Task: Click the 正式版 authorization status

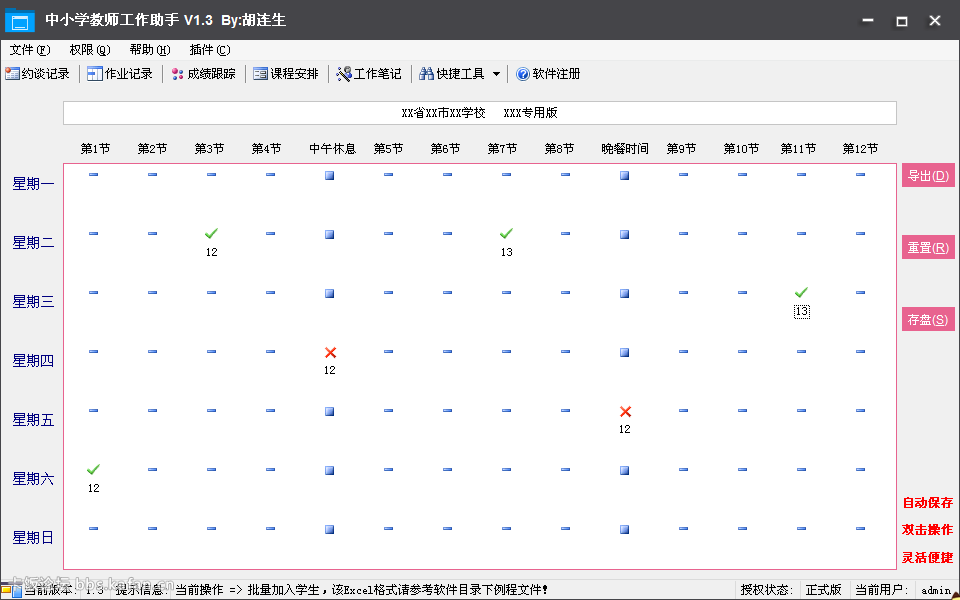Action: (x=823, y=590)
